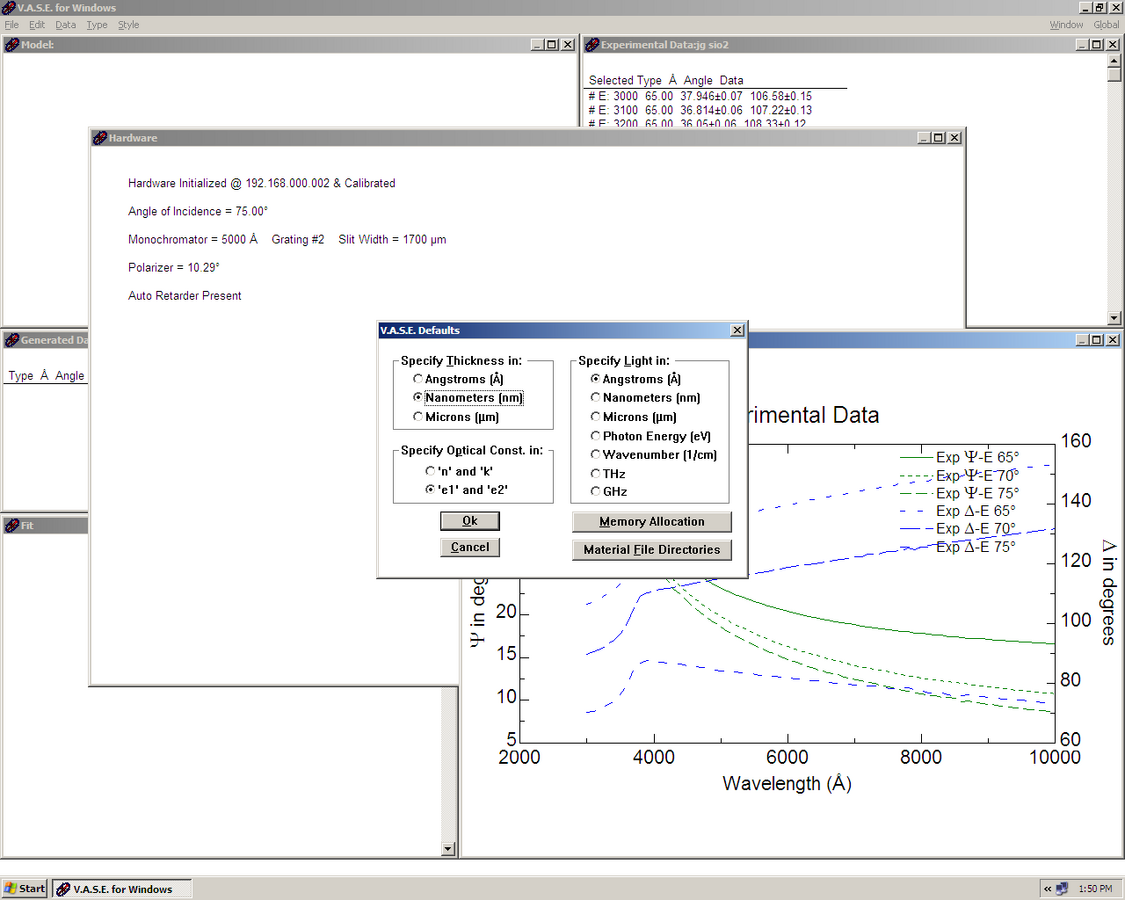
Task: Click data row '# E: 3000 65.00'
Action: tap(700, 96)
